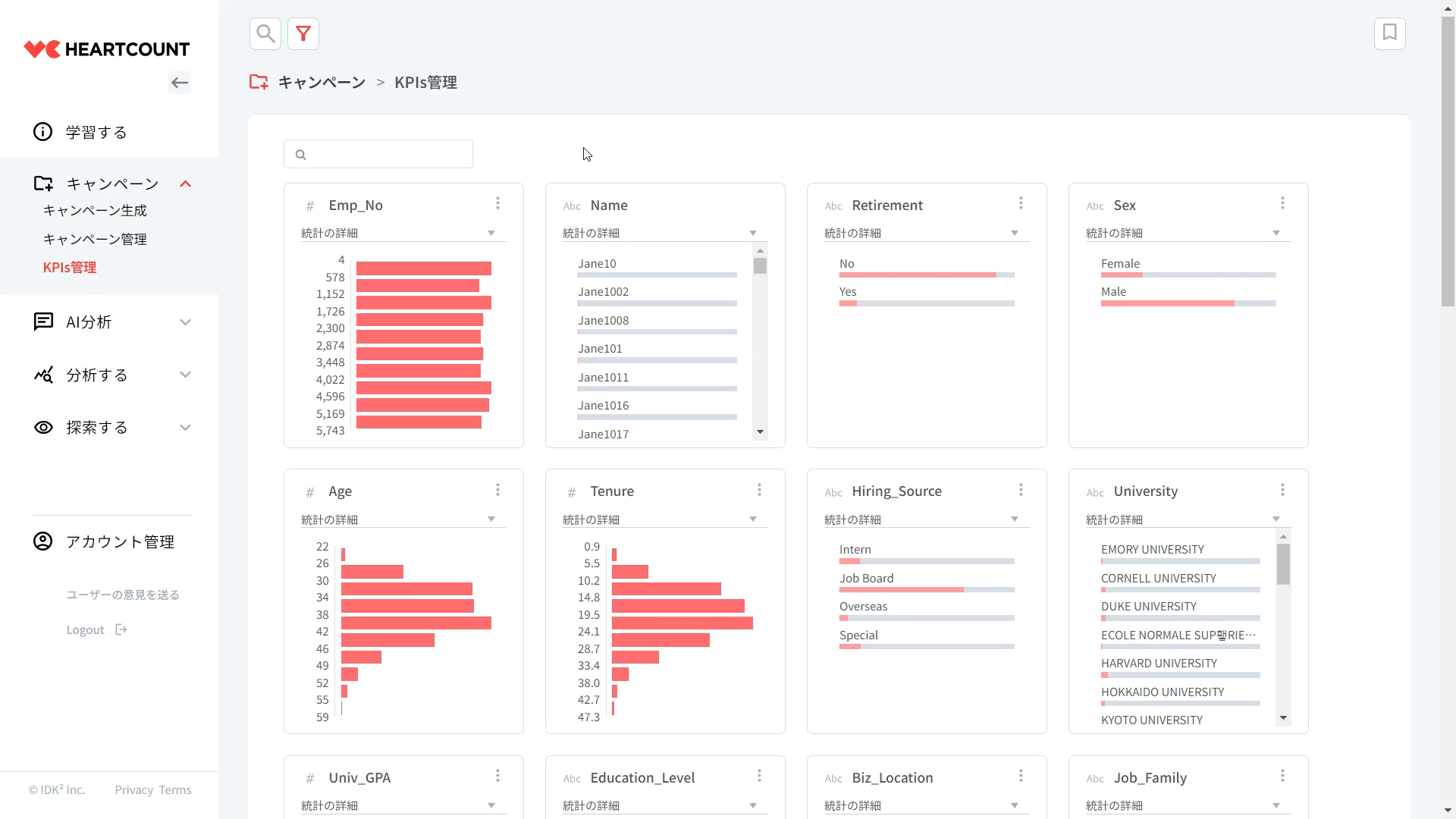The width and height of the screenshot is (1456, 819).
Task: Click the campaign folder icon in the breadcrumb
Action: tap(259, 82)
